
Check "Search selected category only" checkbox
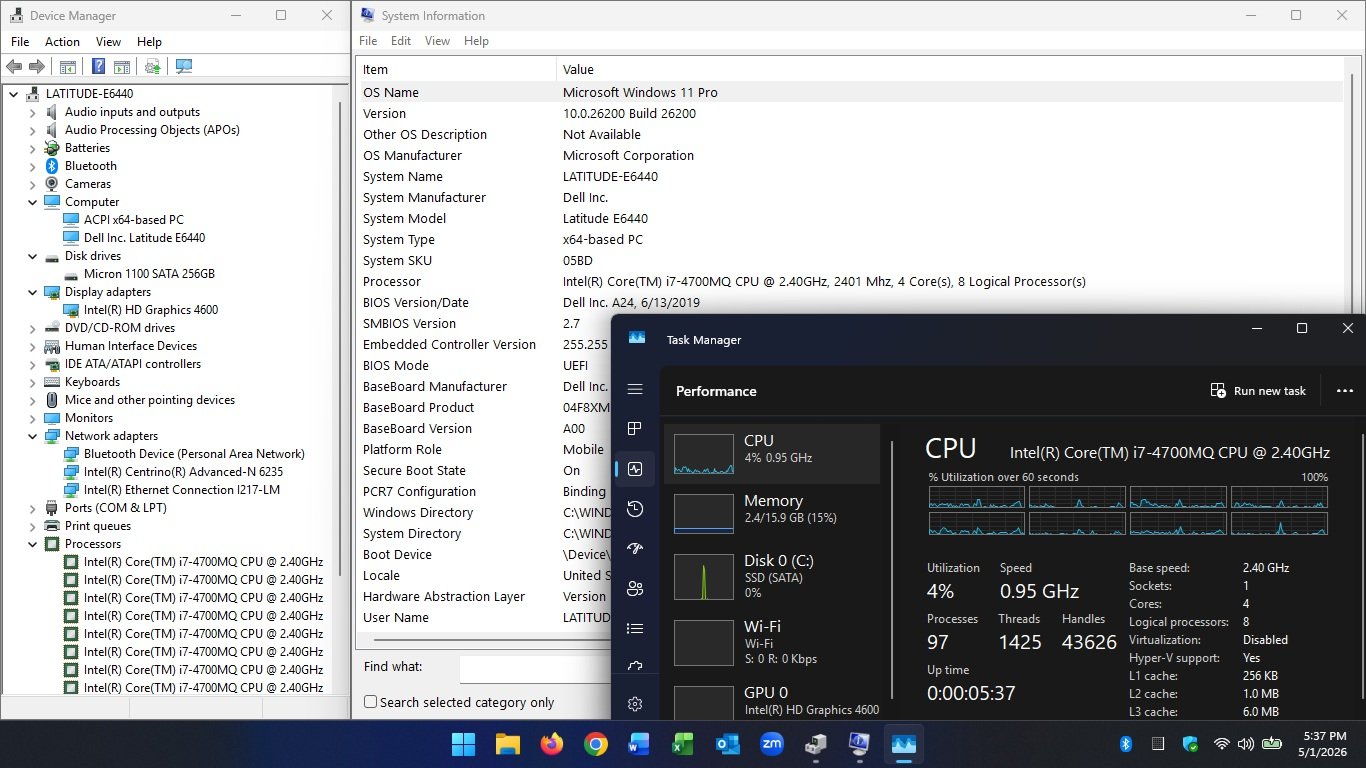(370, 702)
